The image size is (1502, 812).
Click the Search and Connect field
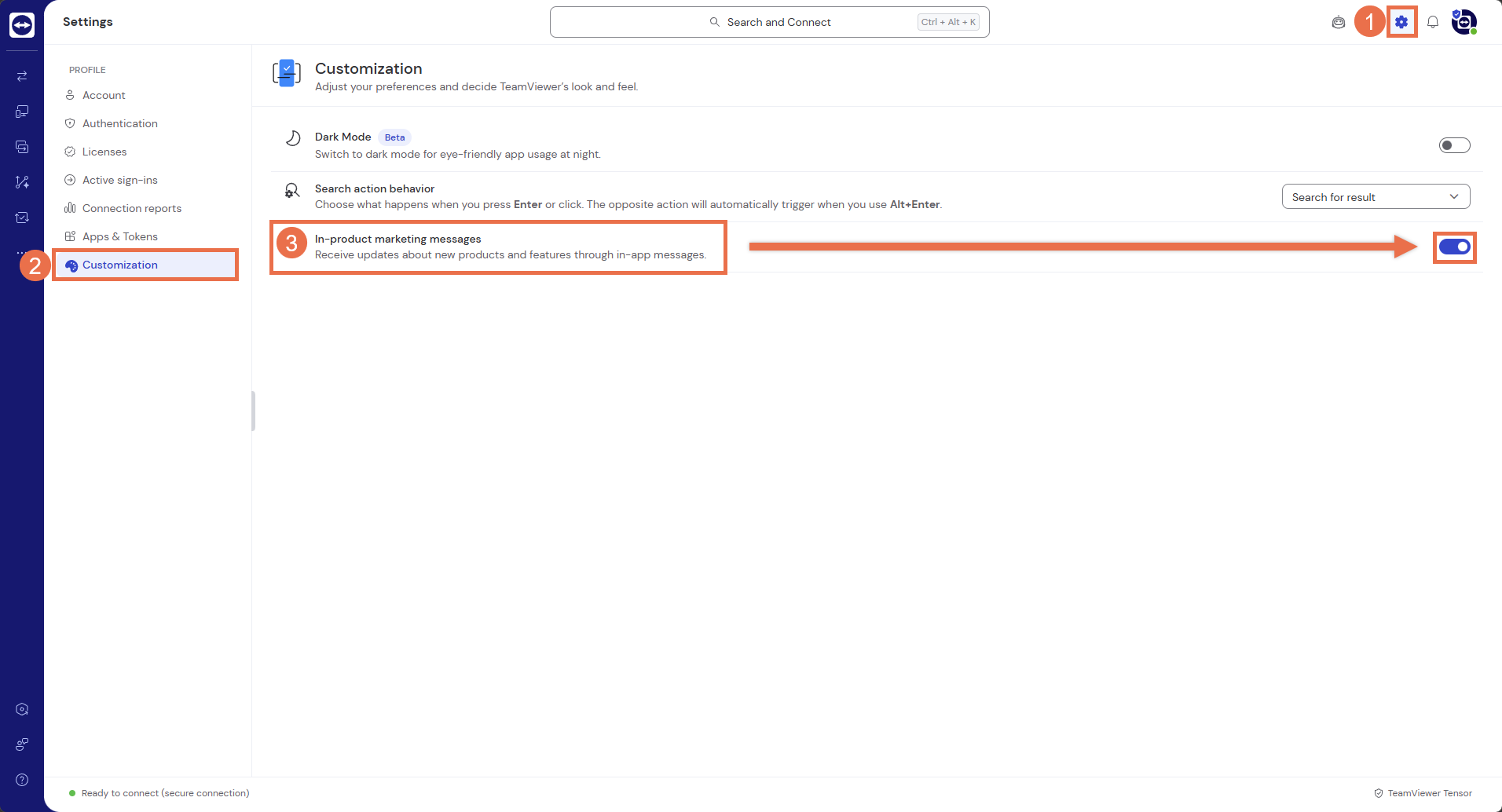769,22
